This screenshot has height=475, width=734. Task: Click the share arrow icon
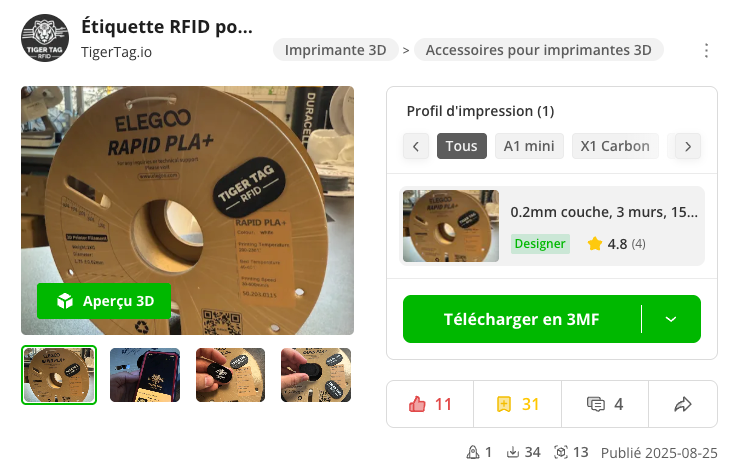pyautogui.click(x=683, y=404)
